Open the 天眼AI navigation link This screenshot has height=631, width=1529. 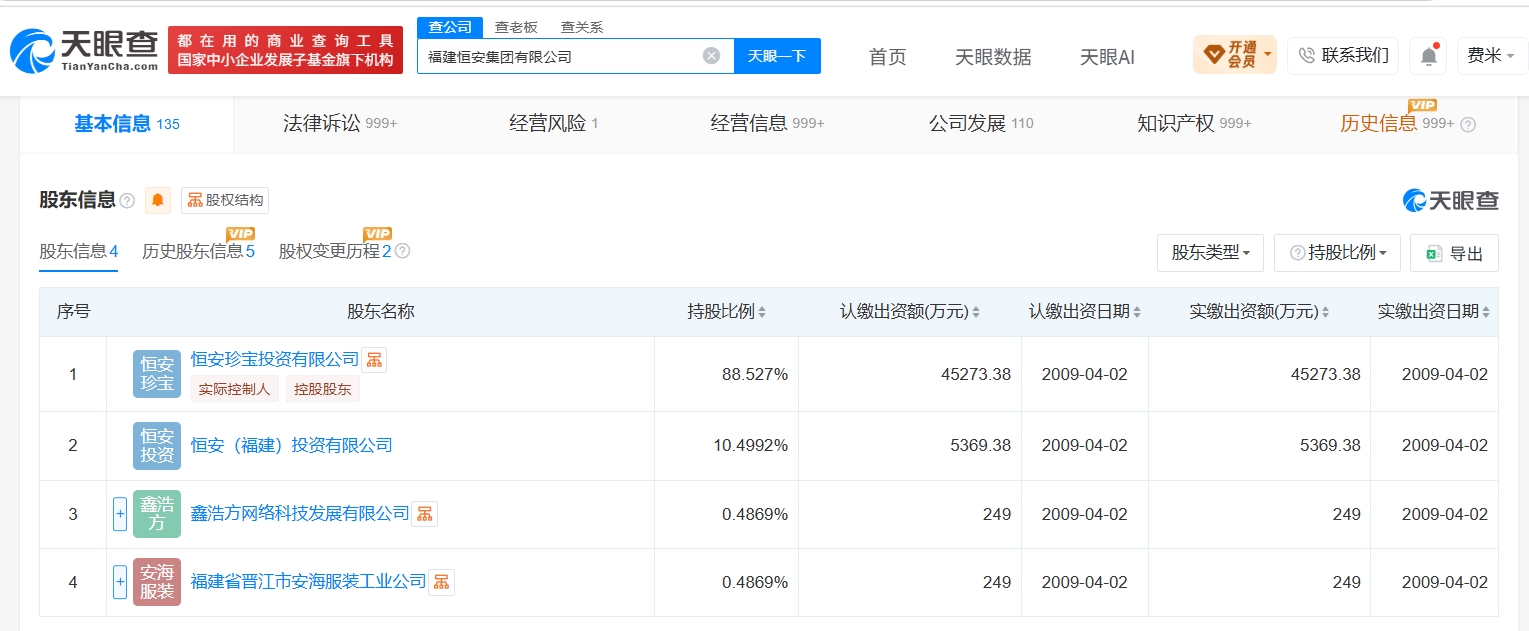click(1108, 57)
